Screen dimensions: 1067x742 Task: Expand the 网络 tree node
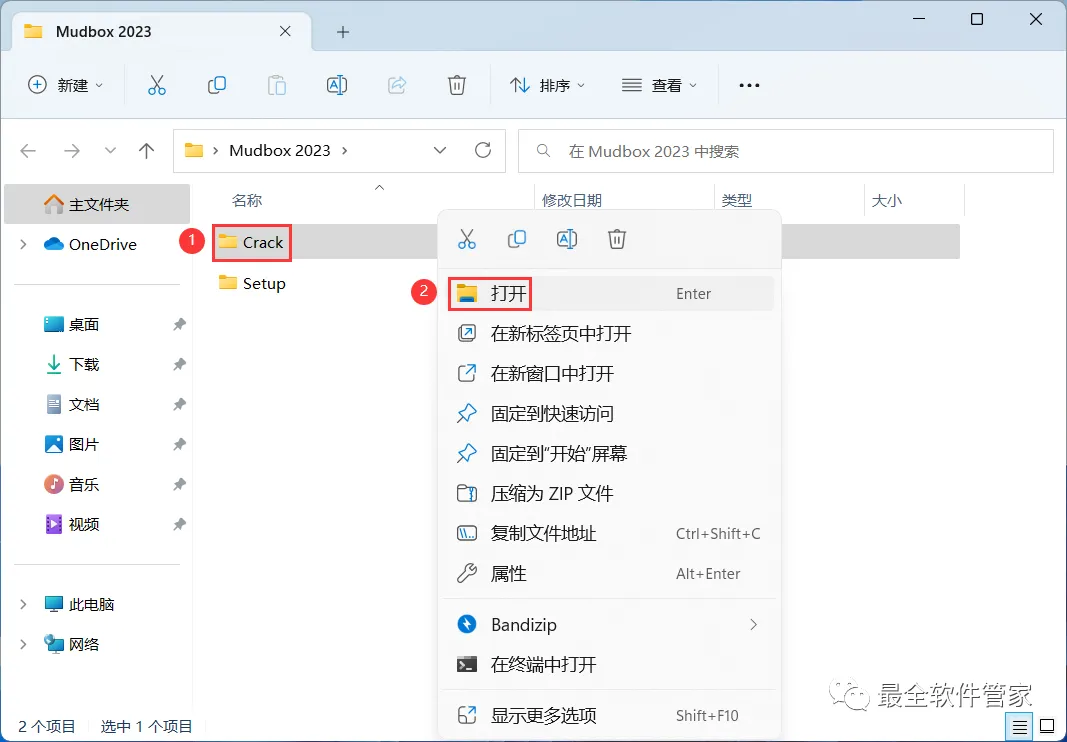click(x=23, y=644)
